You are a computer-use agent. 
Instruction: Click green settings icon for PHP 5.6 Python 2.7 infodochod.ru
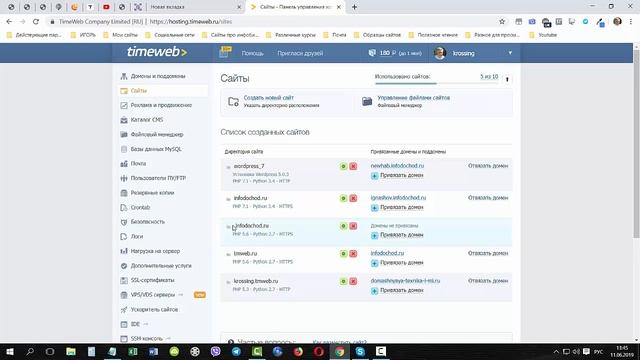pyautogui.click(x=343, y=226)
